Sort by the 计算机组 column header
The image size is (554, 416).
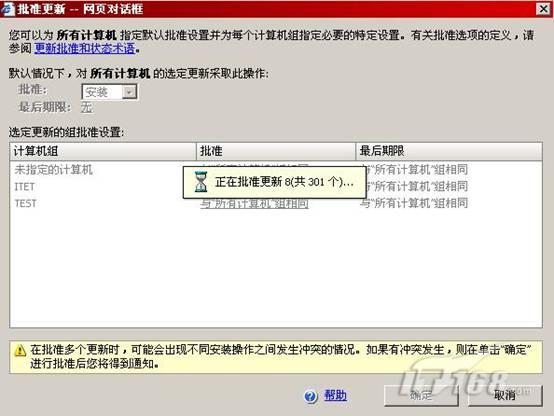(103, 151)
